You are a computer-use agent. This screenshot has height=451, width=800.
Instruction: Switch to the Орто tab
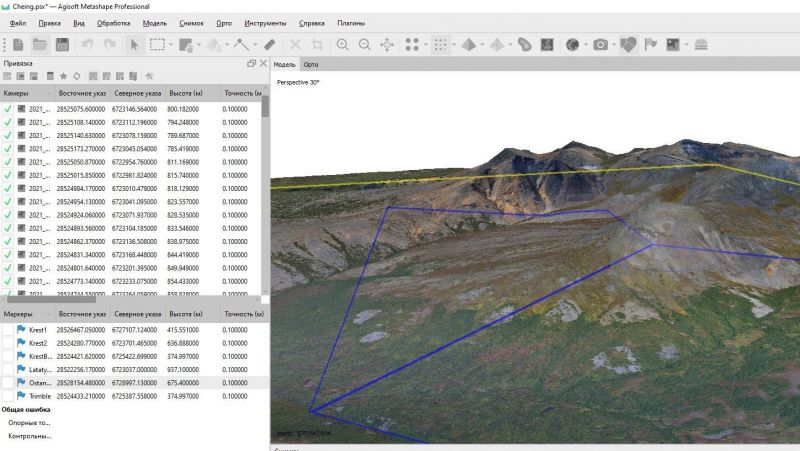311,64
